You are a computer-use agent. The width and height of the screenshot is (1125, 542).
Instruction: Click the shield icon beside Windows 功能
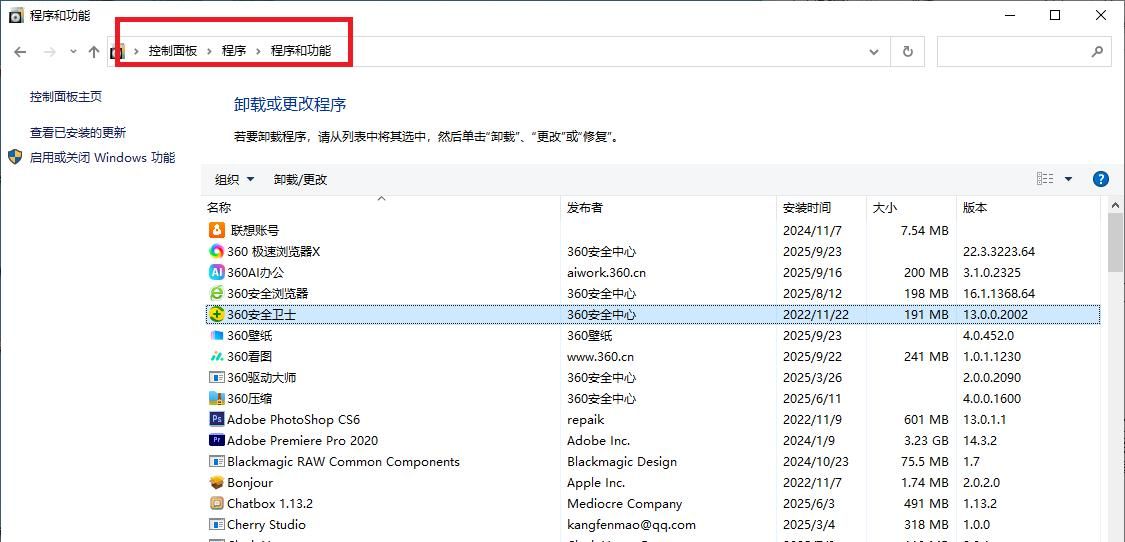[x=15, y=157]
